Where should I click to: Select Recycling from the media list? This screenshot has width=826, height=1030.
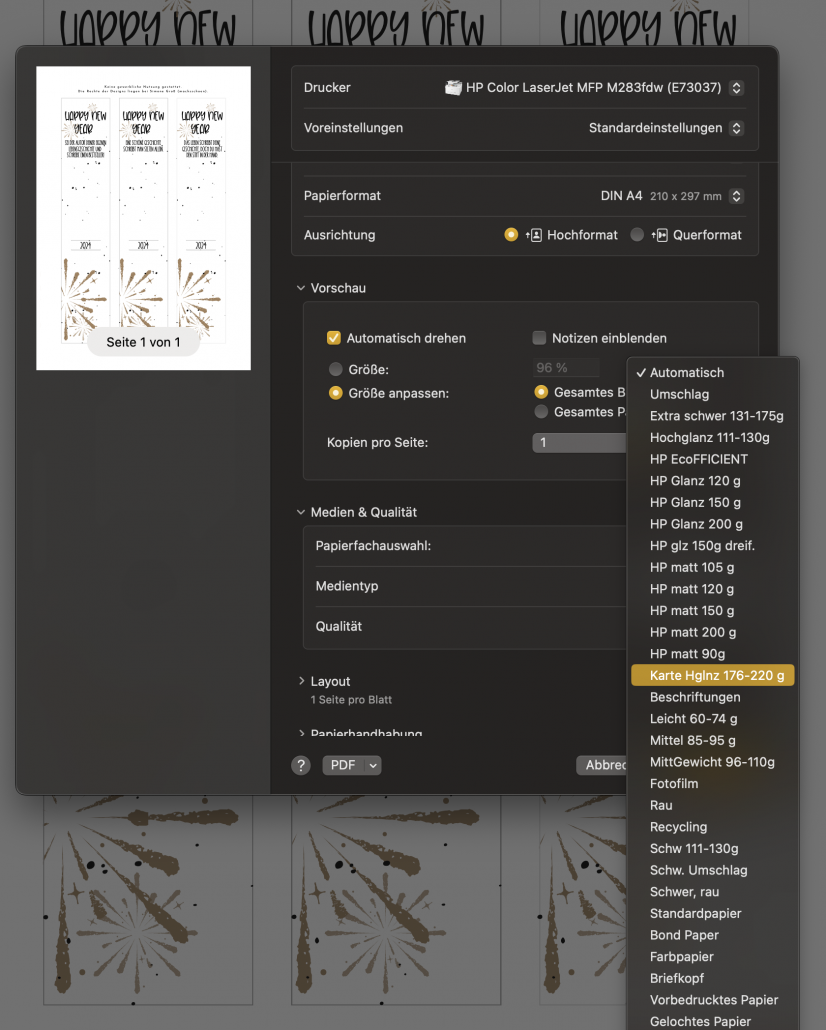(x=678, y=827)
